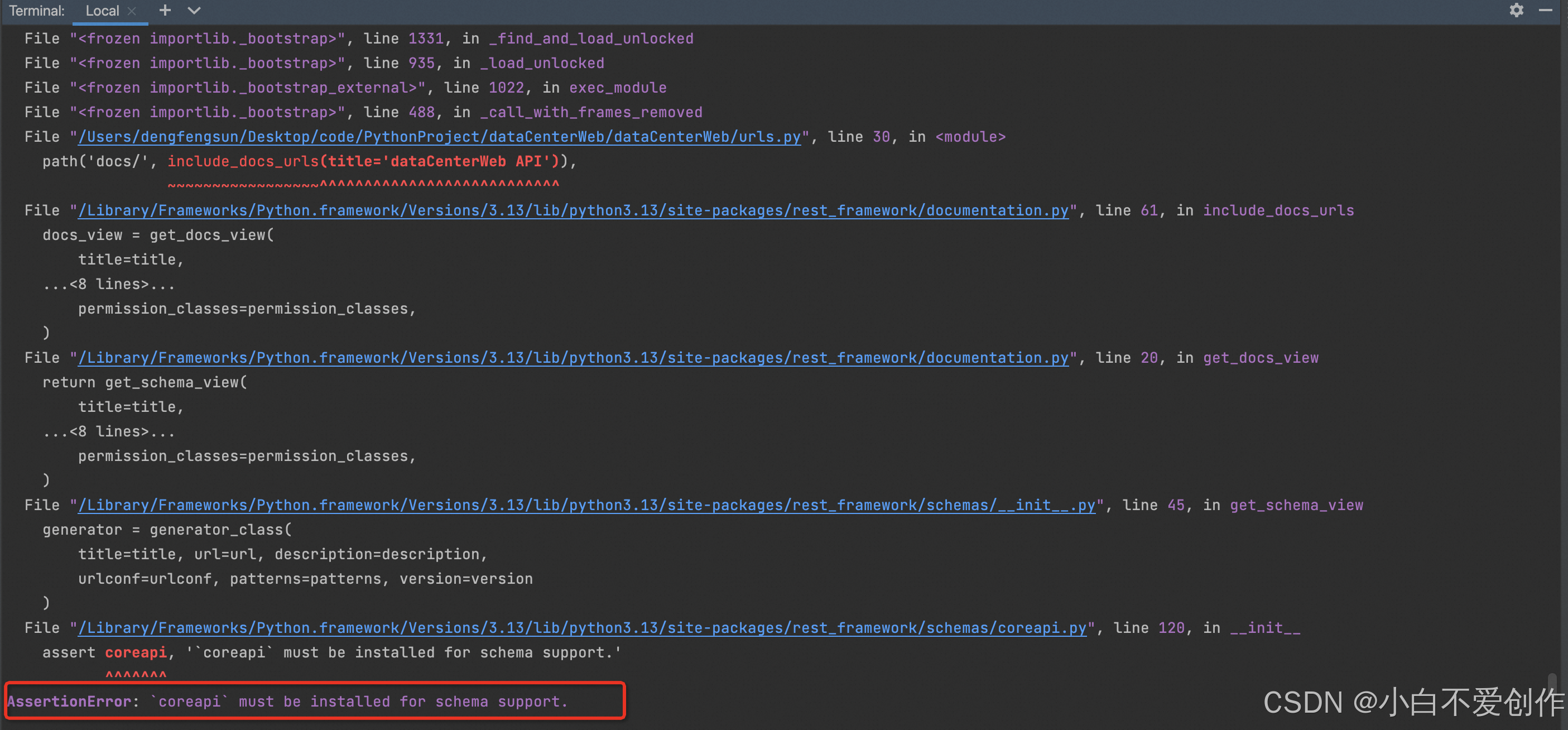Click the assert coreapi code line
This screenshot has width=1568, height=730.
click(x=332, y=652)
